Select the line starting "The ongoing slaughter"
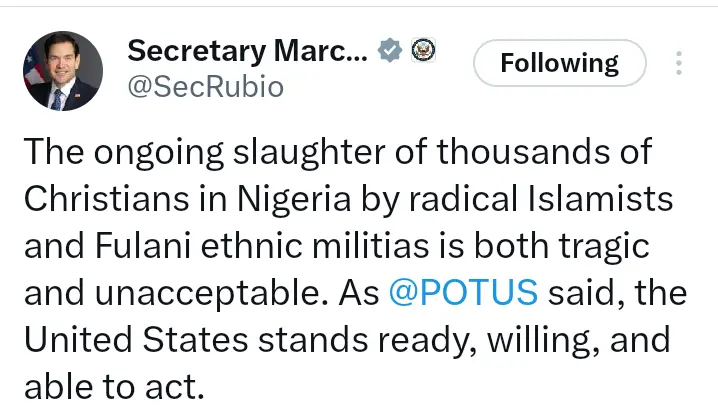 [x=337, y=153]
